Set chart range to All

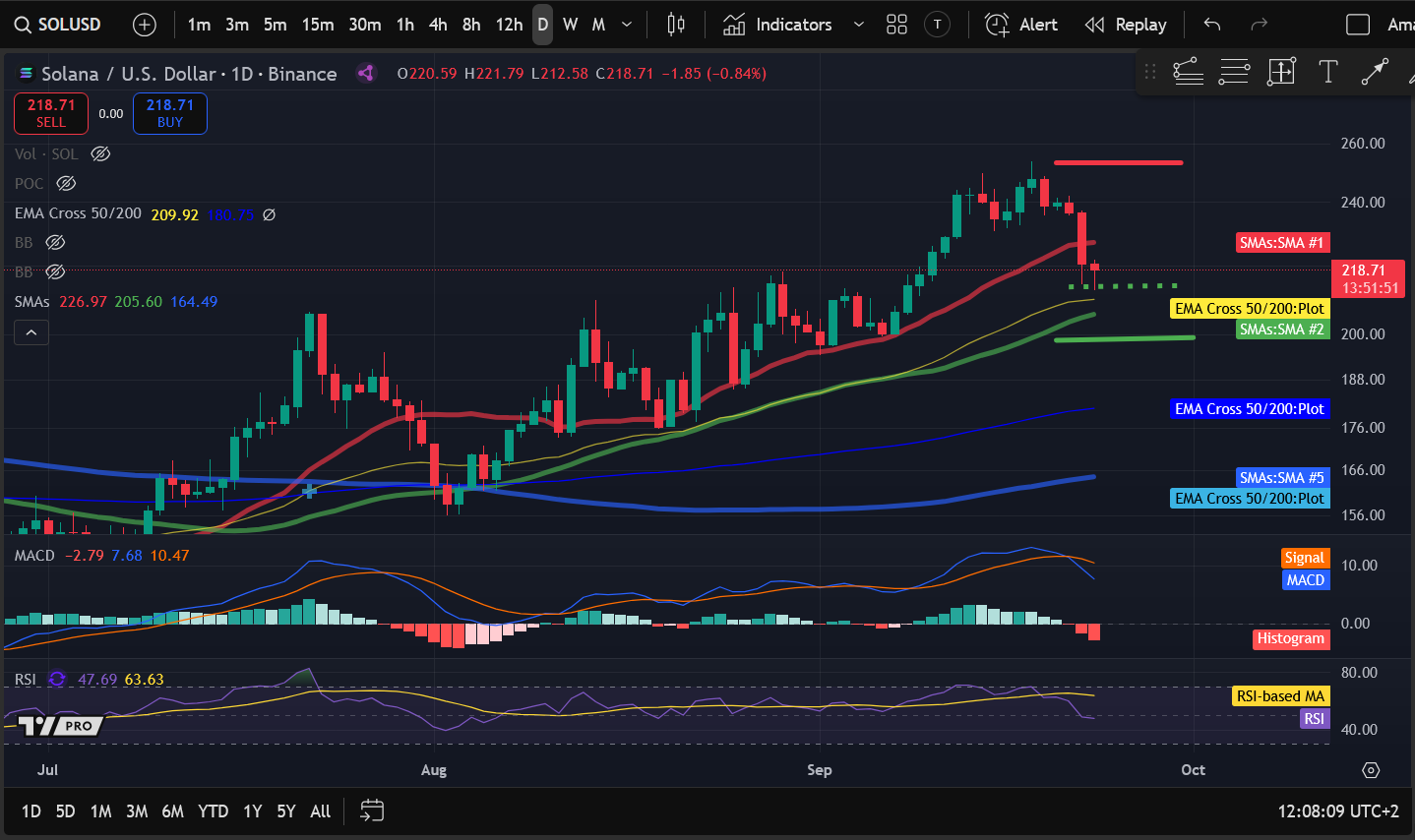pos(321,811)
